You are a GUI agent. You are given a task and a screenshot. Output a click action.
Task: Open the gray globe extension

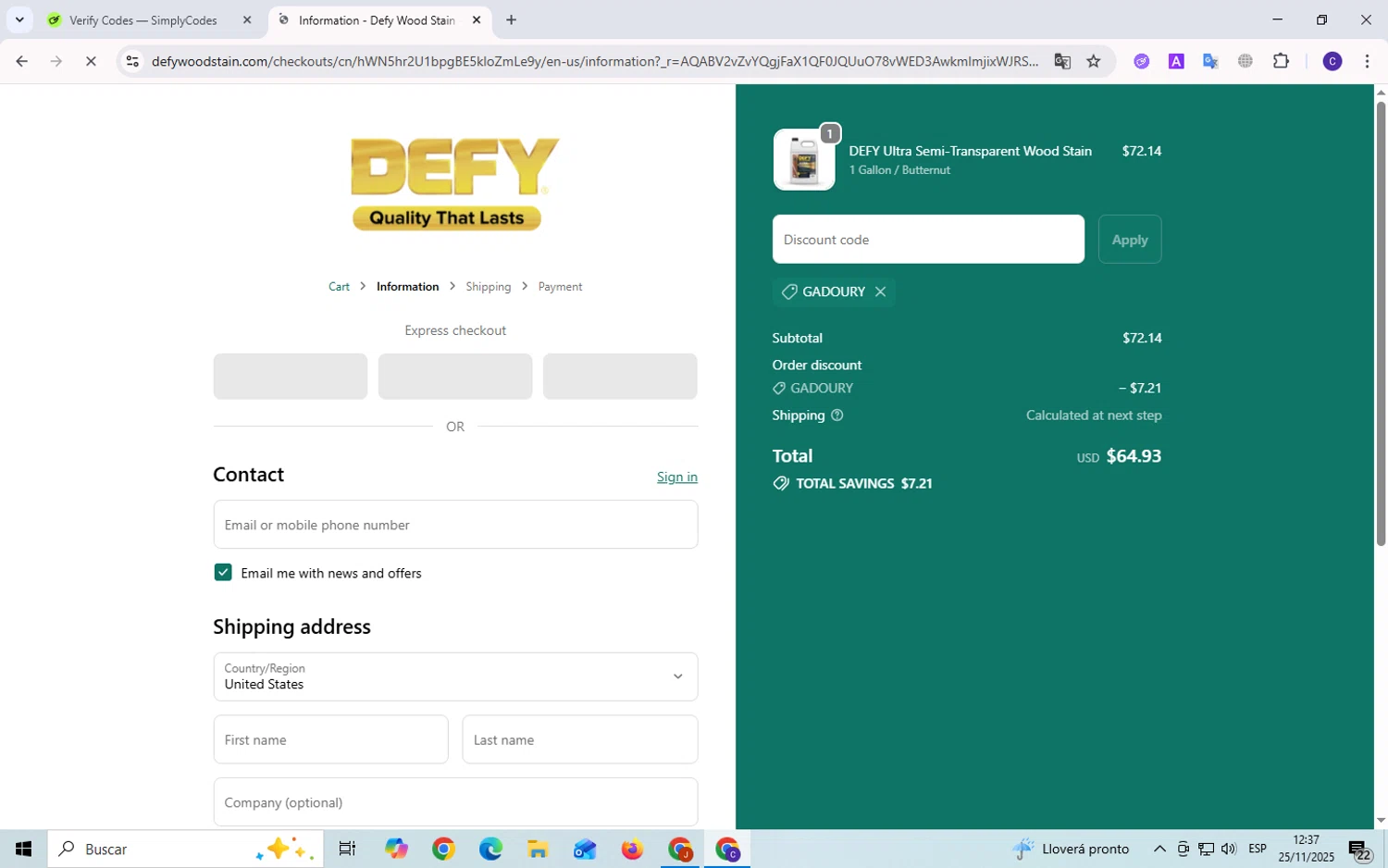point(1245,61)
